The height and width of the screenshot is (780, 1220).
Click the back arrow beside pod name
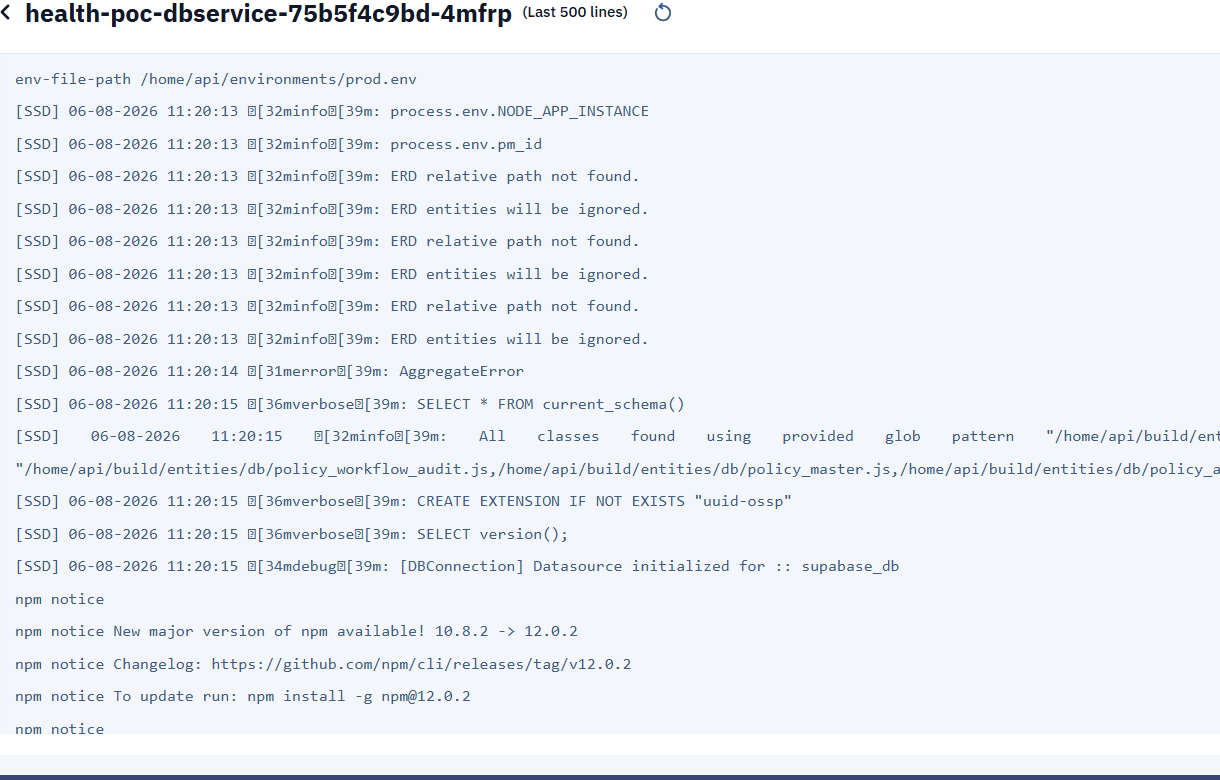coord(8,13)
